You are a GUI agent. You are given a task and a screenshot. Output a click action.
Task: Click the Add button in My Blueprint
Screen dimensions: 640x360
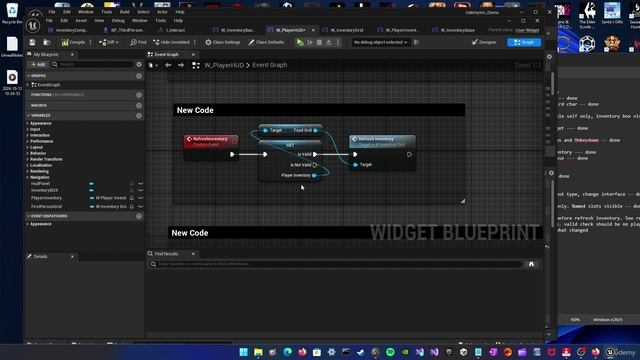pos(38,64)
